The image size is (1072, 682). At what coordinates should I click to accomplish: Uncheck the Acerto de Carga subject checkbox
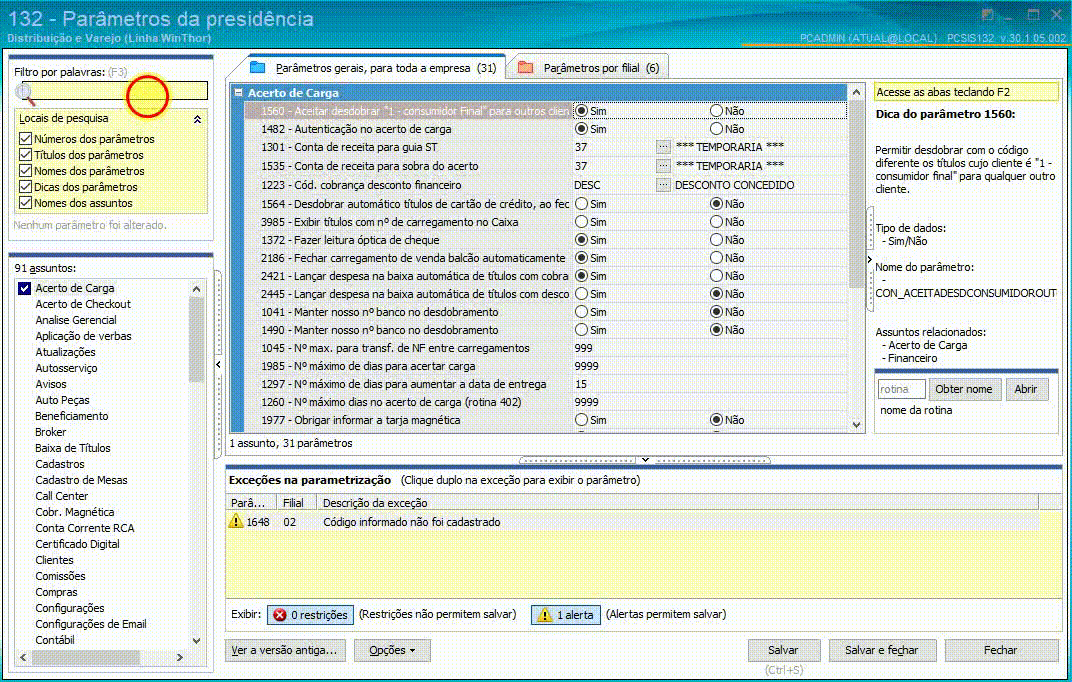[x=25, y=288]
